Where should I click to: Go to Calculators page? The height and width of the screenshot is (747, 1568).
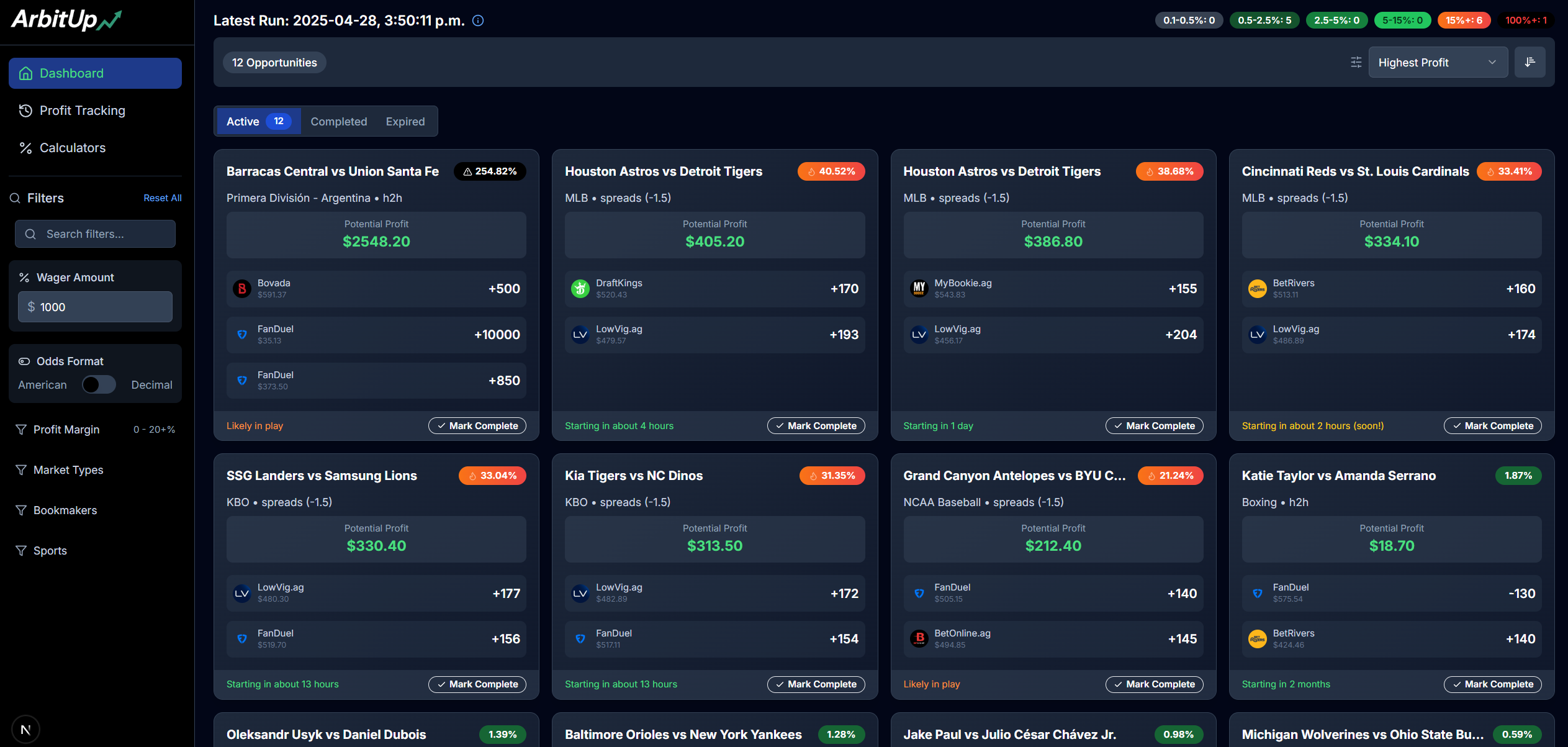click(95, 148)
